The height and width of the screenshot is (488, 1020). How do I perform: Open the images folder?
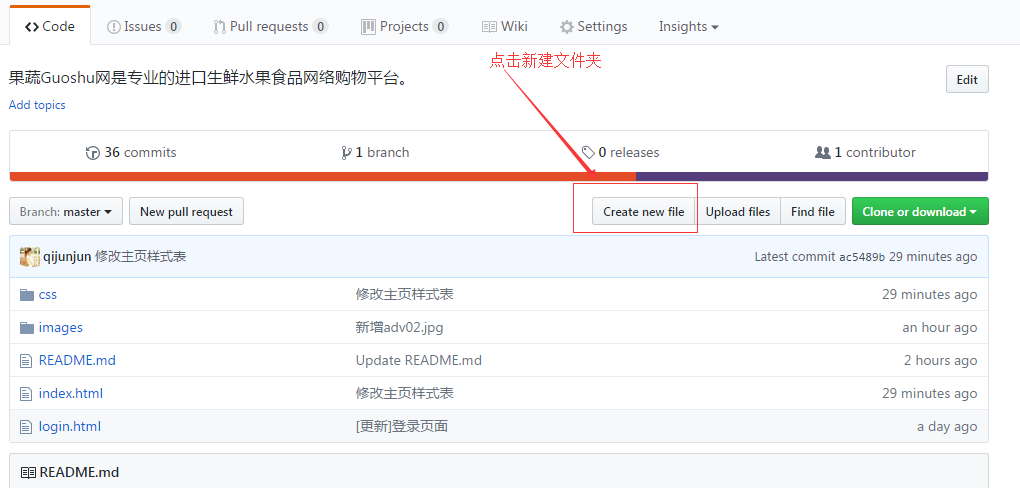pyautogui.click(x=60, y=327)
